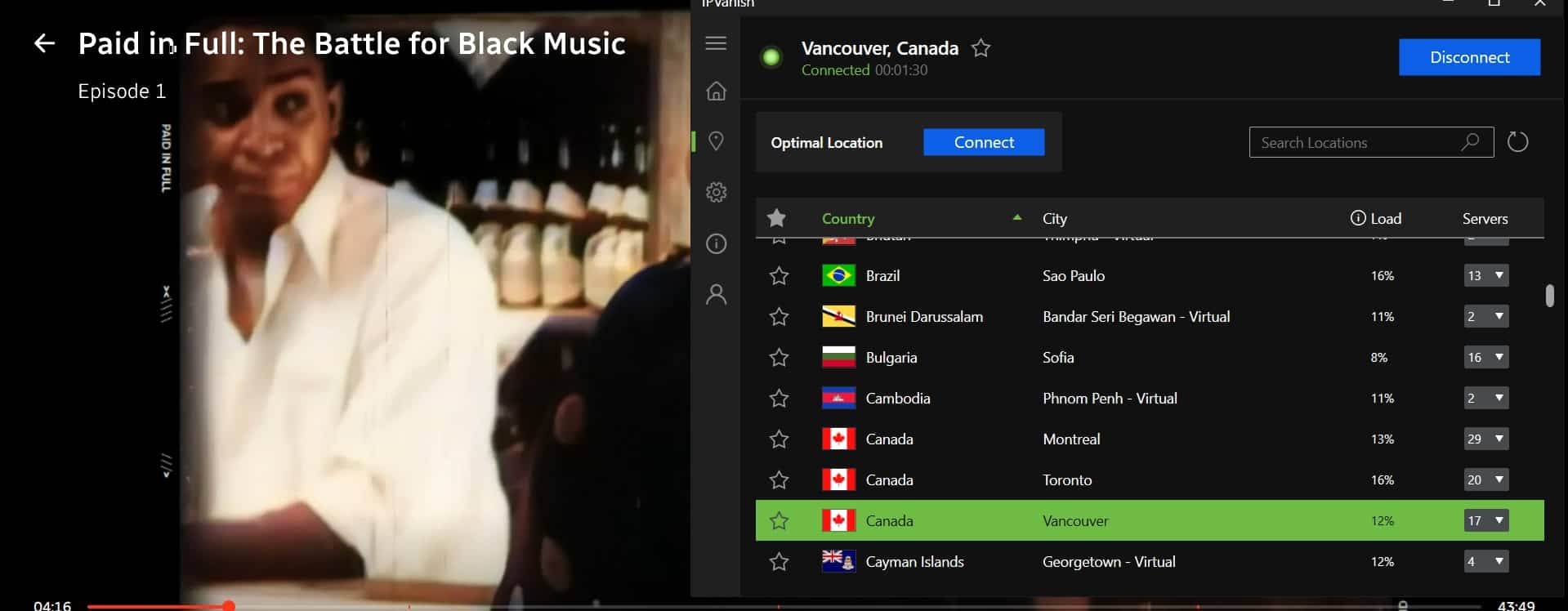This screenshot has width=1568, height=611.
Task: Sort the list by Country column
Action: tap(847, 218)
